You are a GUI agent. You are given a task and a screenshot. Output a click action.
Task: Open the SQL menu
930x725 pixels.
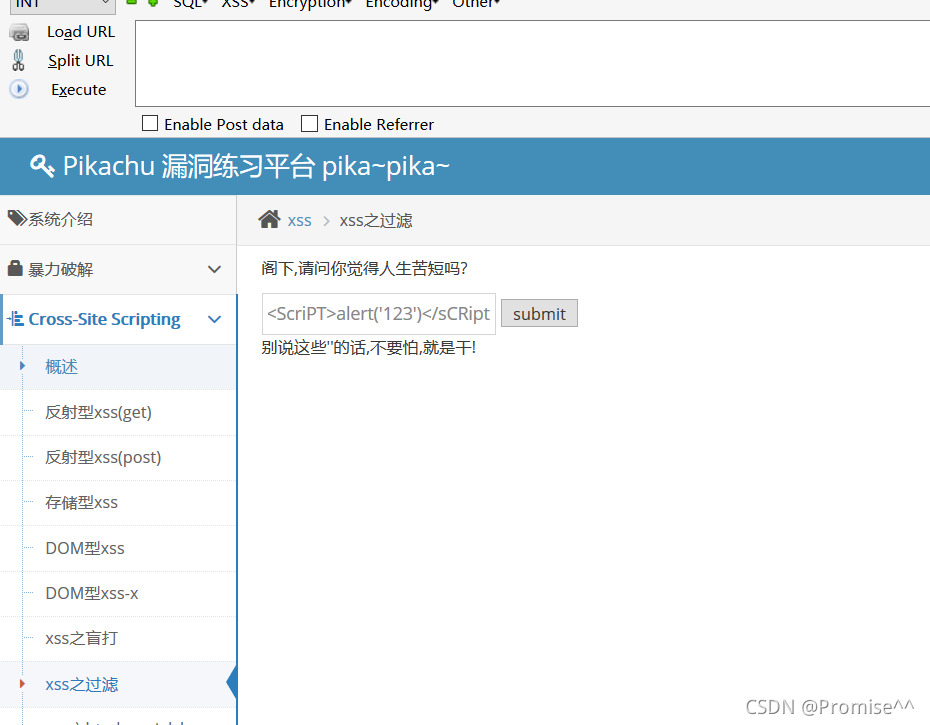pyautogui.click(x=190, y=4)
